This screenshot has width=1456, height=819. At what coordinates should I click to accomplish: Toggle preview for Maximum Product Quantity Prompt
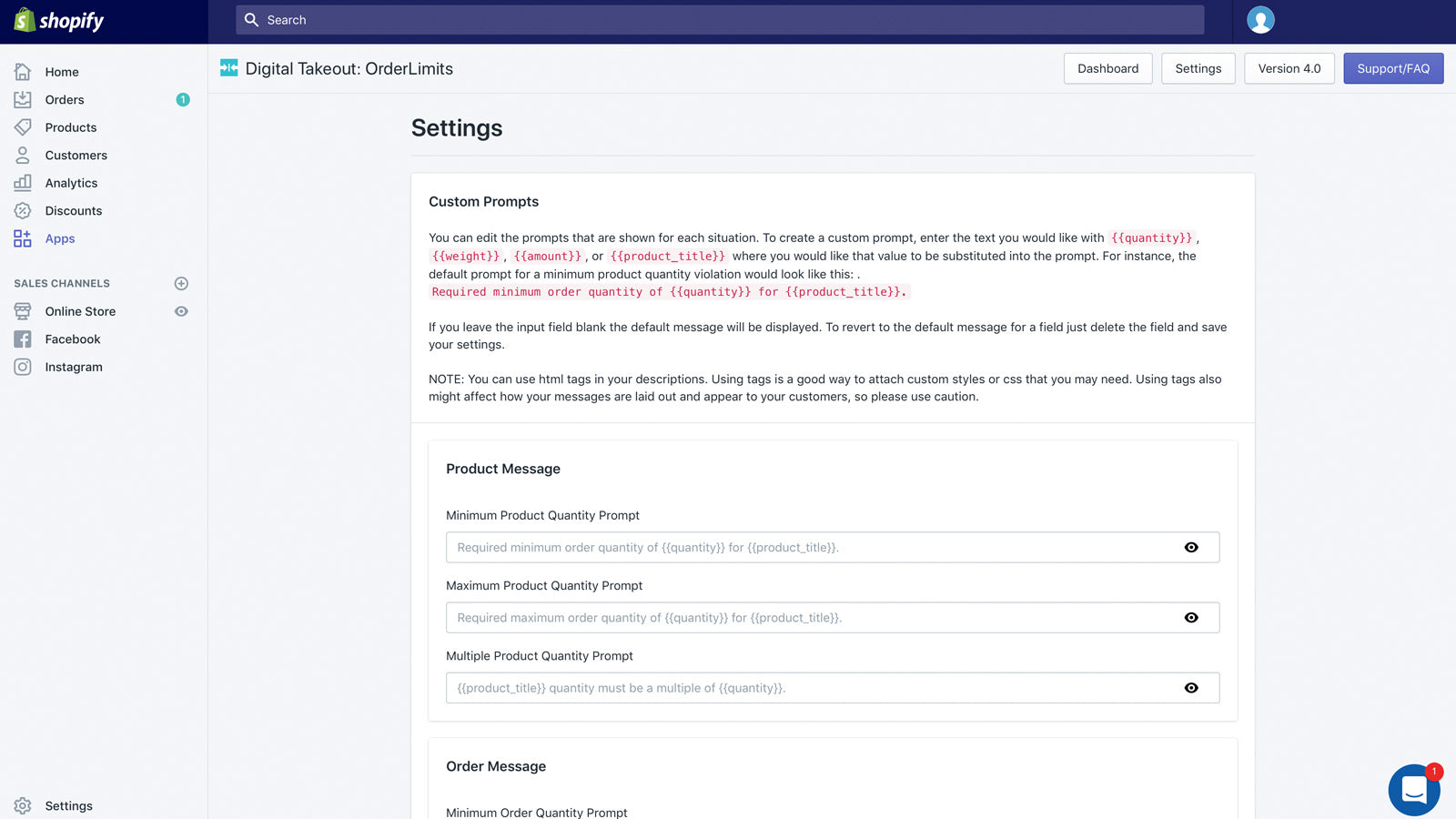[1191, 618]
